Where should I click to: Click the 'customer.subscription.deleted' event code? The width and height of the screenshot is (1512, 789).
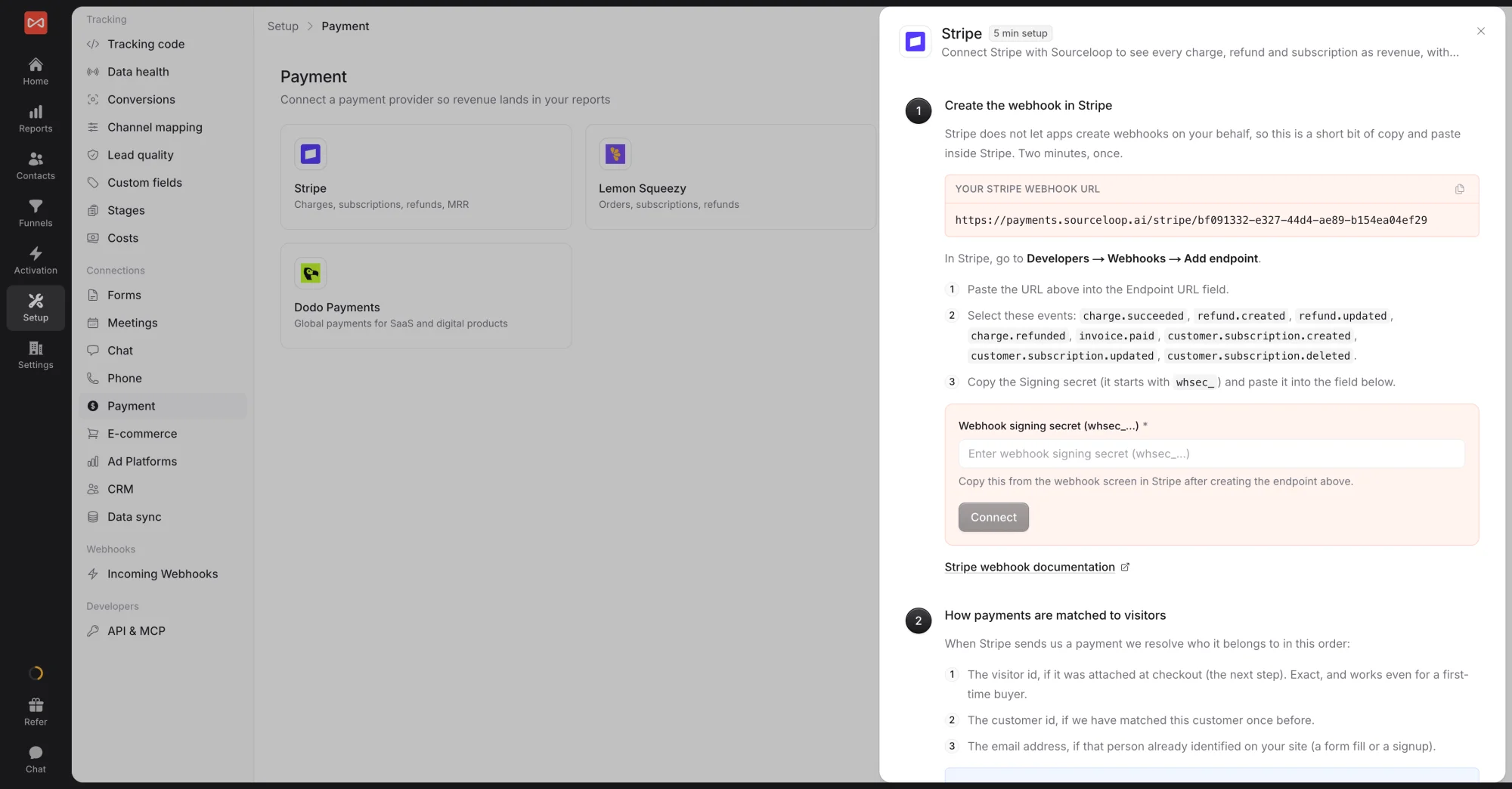(1258, 356)
